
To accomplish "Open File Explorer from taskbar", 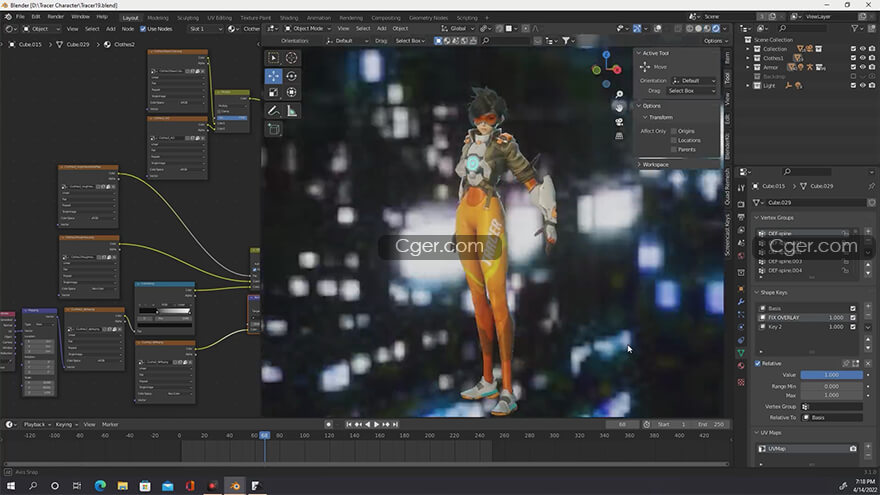I will (x=122, y=485).
